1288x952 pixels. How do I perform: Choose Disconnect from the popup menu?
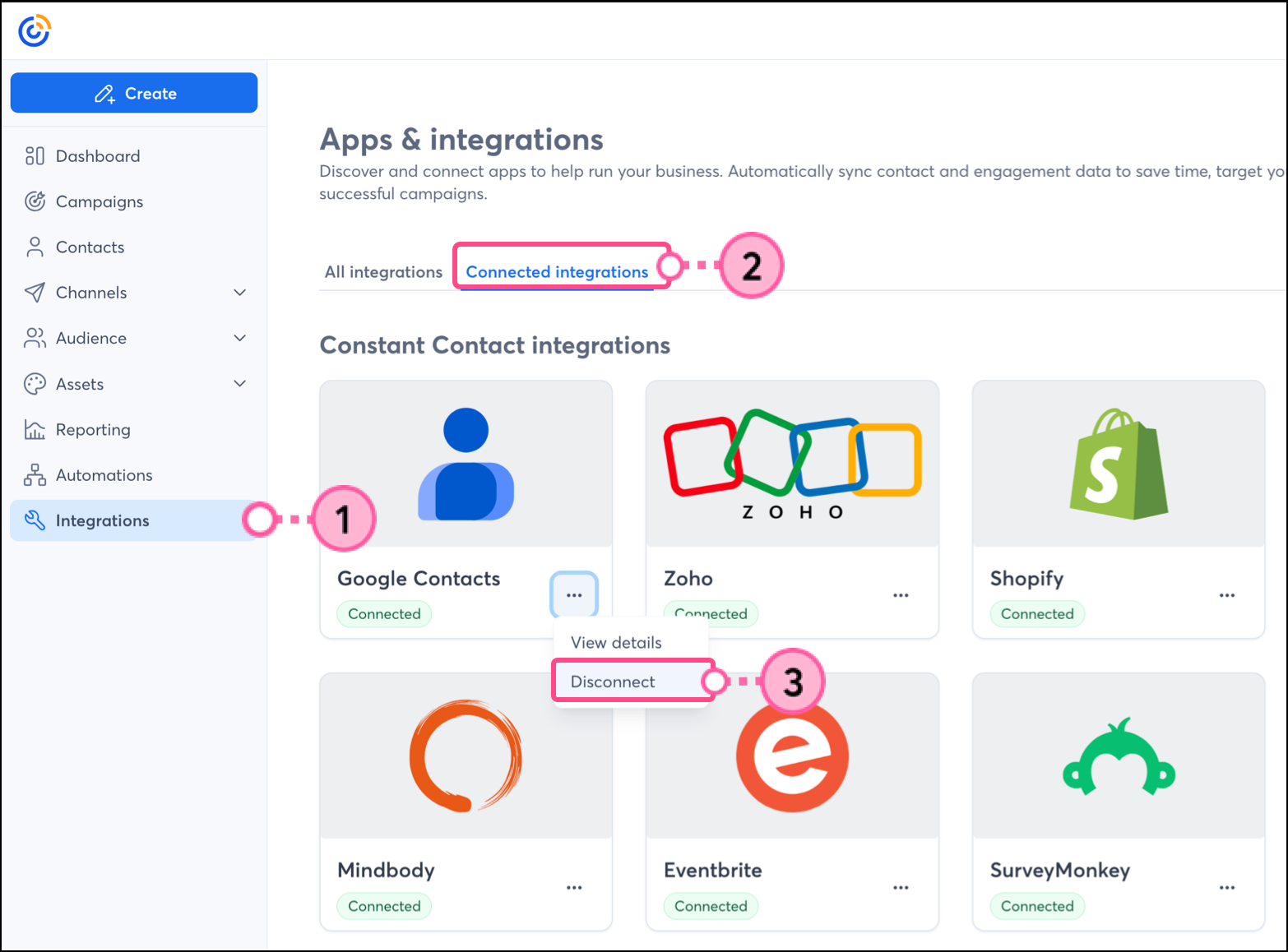click(614, 682)
